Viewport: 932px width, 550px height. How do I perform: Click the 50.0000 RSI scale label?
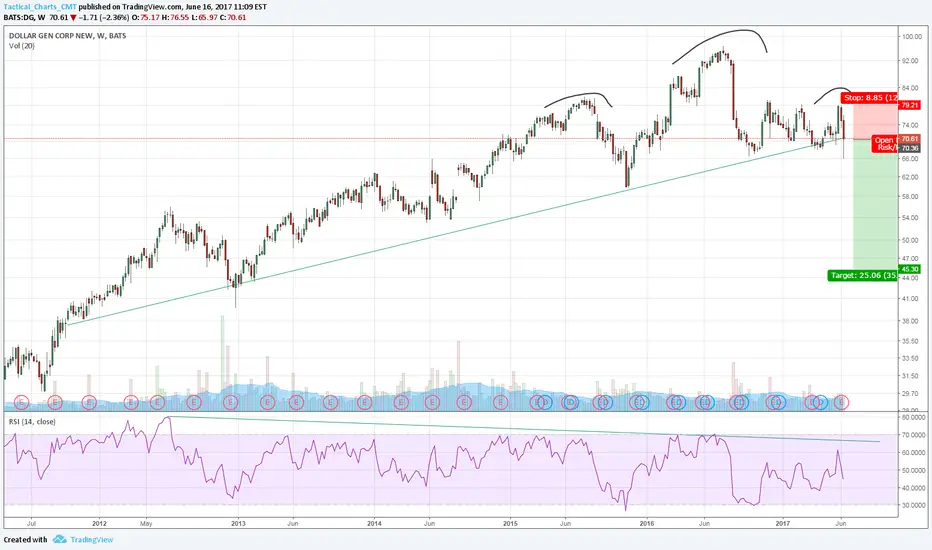coord(914,470)
